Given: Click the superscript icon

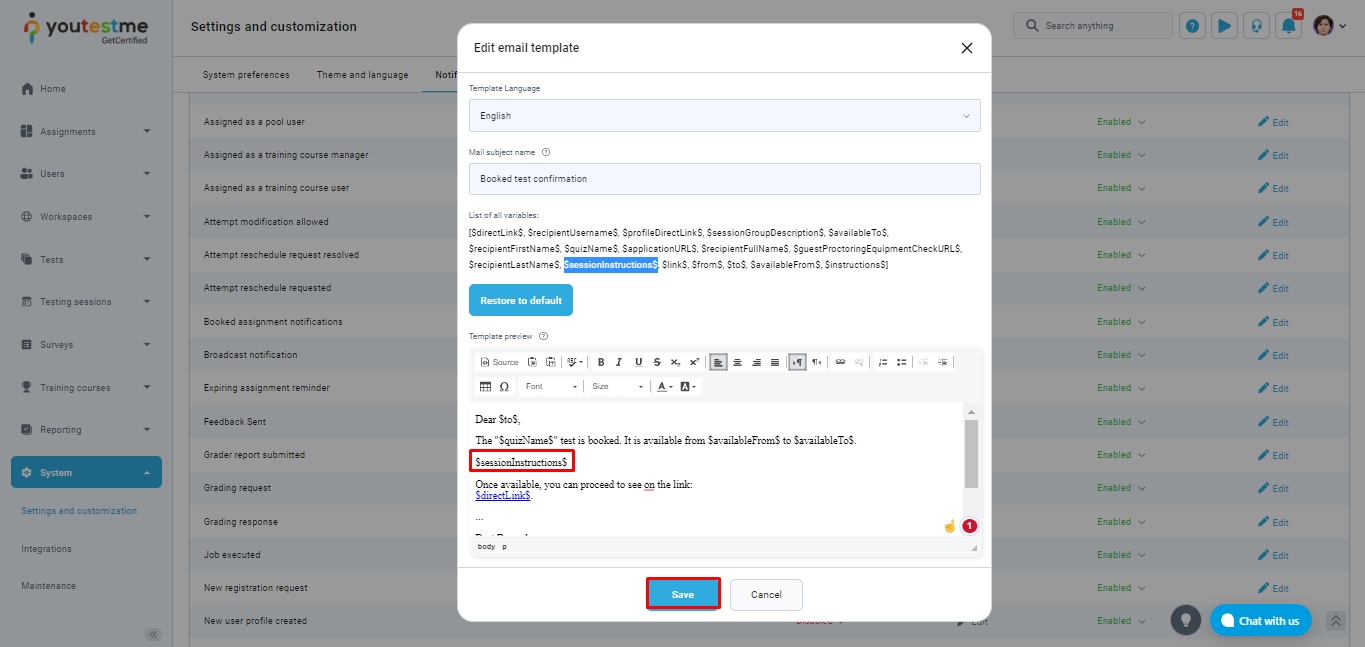Looking at the screenshot, I should pos(694,362).
